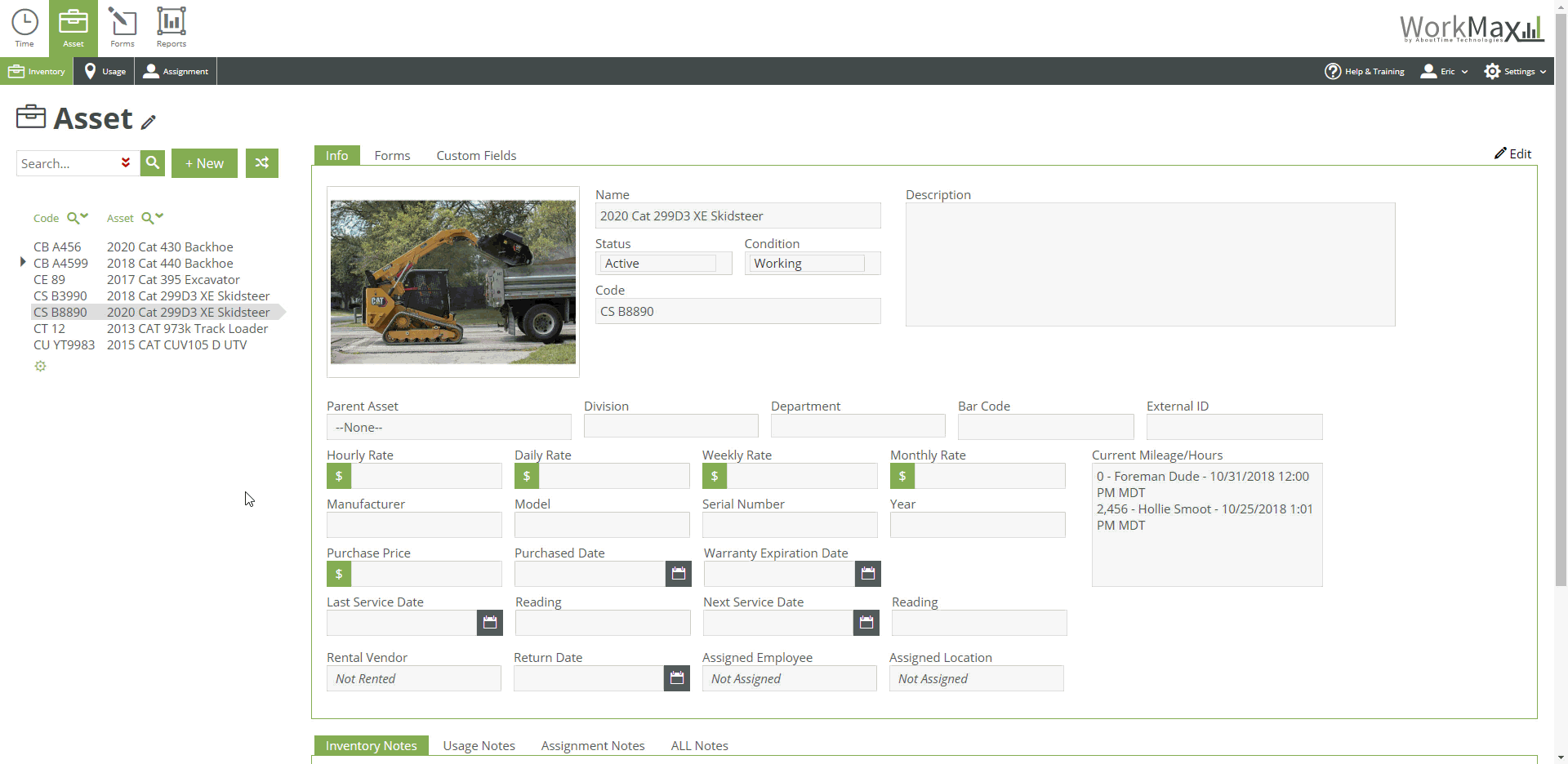Click the pencil icon beside Asset title
The image size is (1568, 764).
(148, 122)
